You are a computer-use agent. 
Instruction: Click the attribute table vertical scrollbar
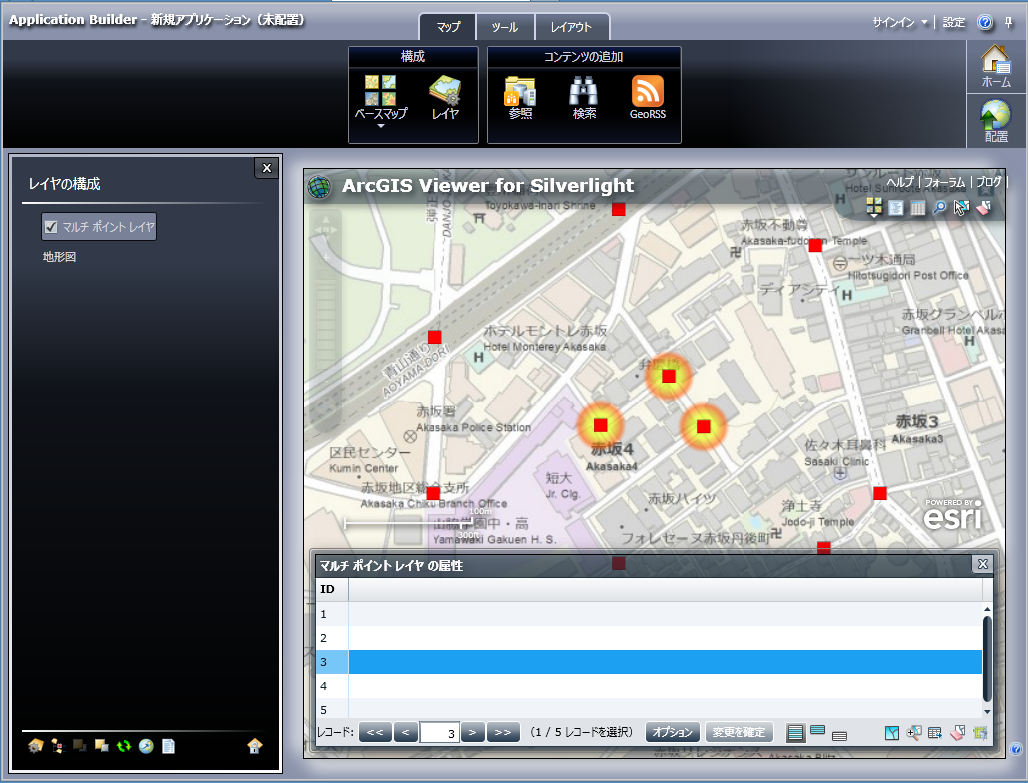pyautogui.click(x=987, y=660)
